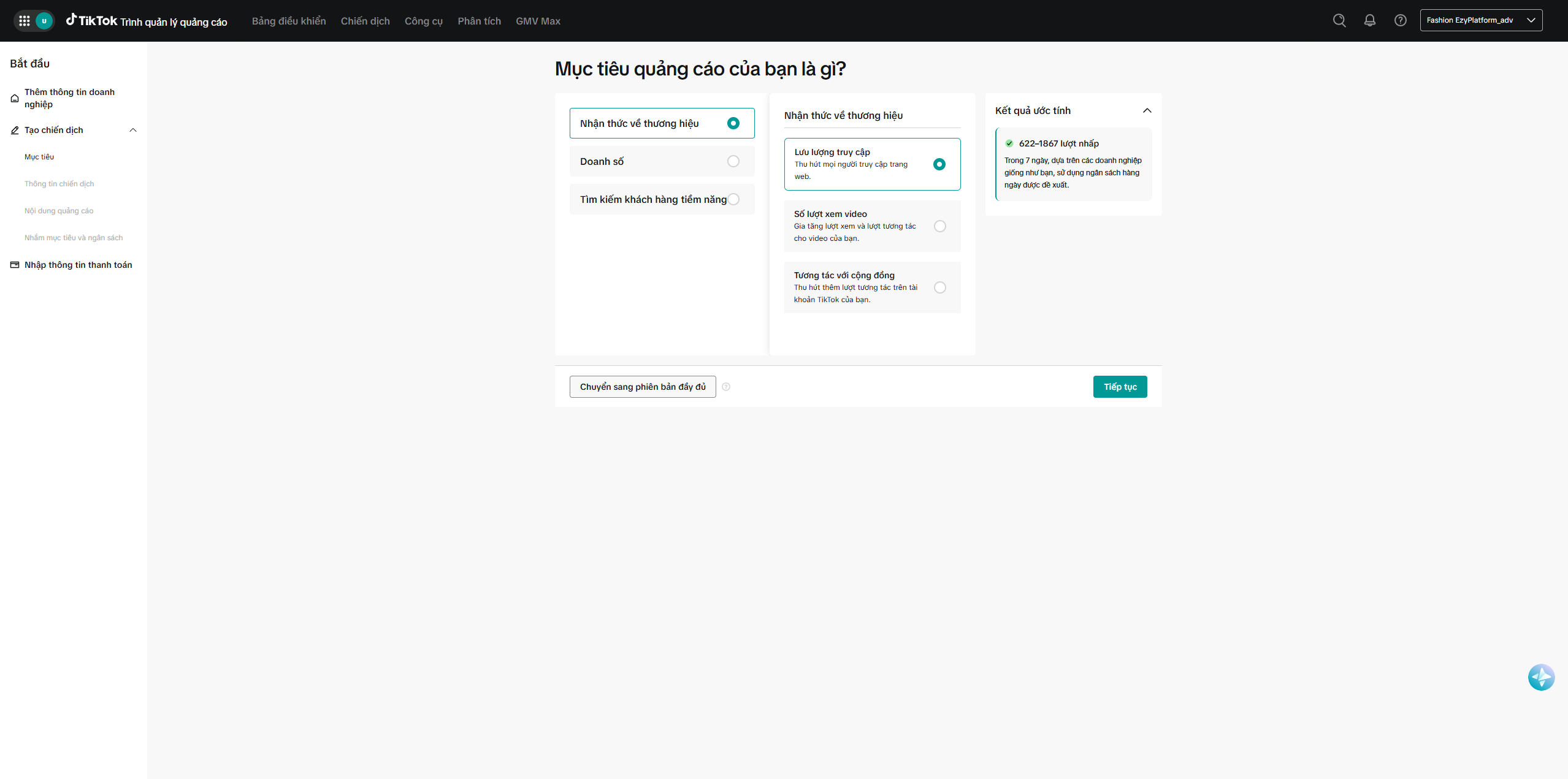Open GMV Max menu
1568x779 pixels.
pyautogui.click(x=538, y=21)
